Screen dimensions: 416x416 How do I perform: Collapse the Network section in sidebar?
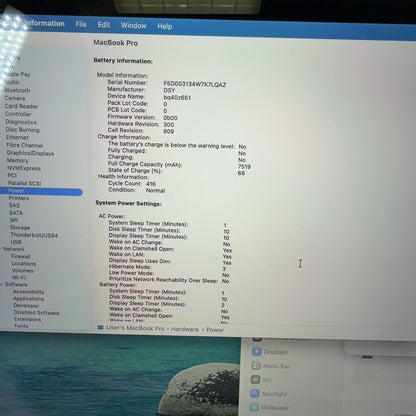click(1, 249)
